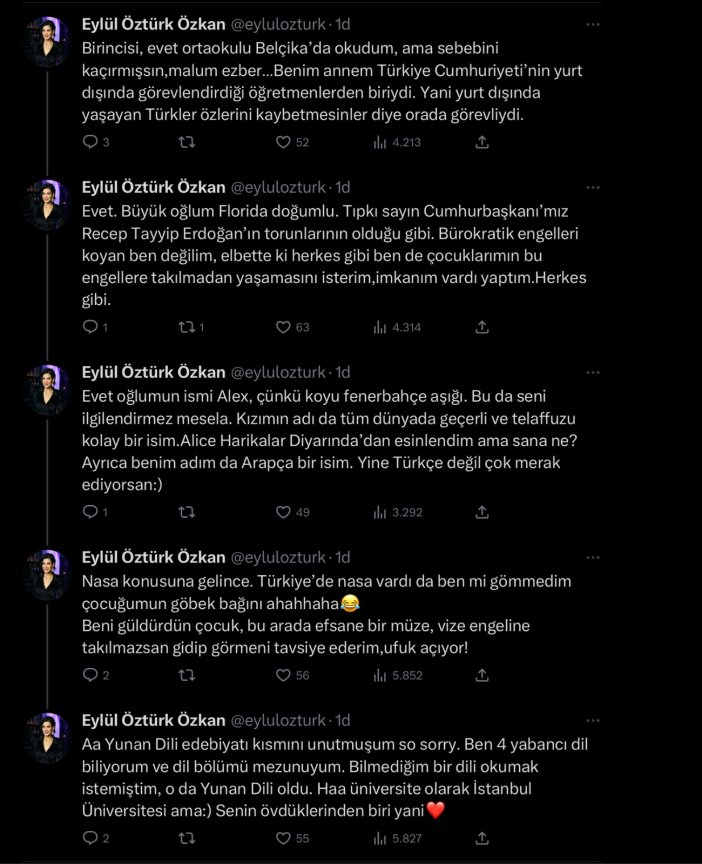Like the tweet with 52 likes
Image resolution: width=702 pixels, height=864 pixels.
(x=282, y=143)
